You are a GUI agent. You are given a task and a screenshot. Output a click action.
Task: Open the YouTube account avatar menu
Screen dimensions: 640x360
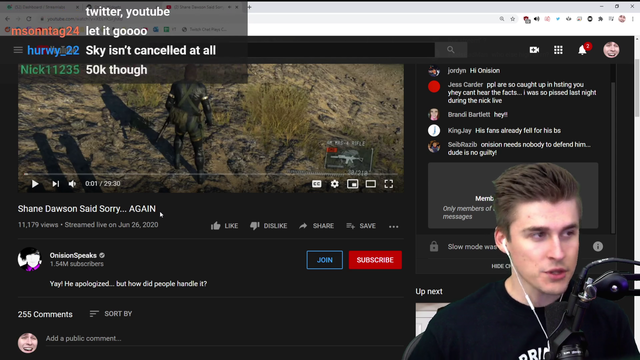coord(611,50)
